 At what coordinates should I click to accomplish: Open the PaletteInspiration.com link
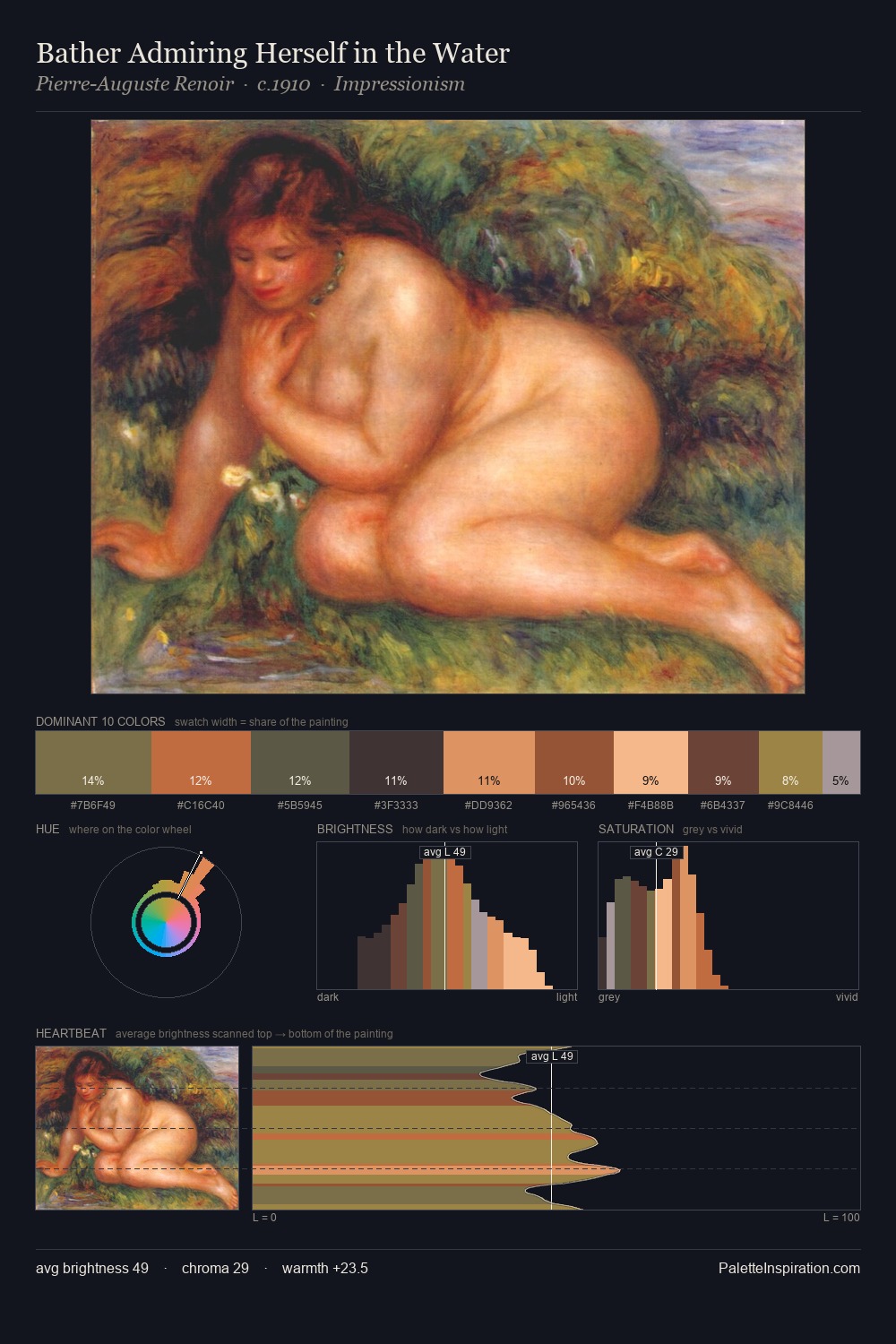tap(789, 1268)
